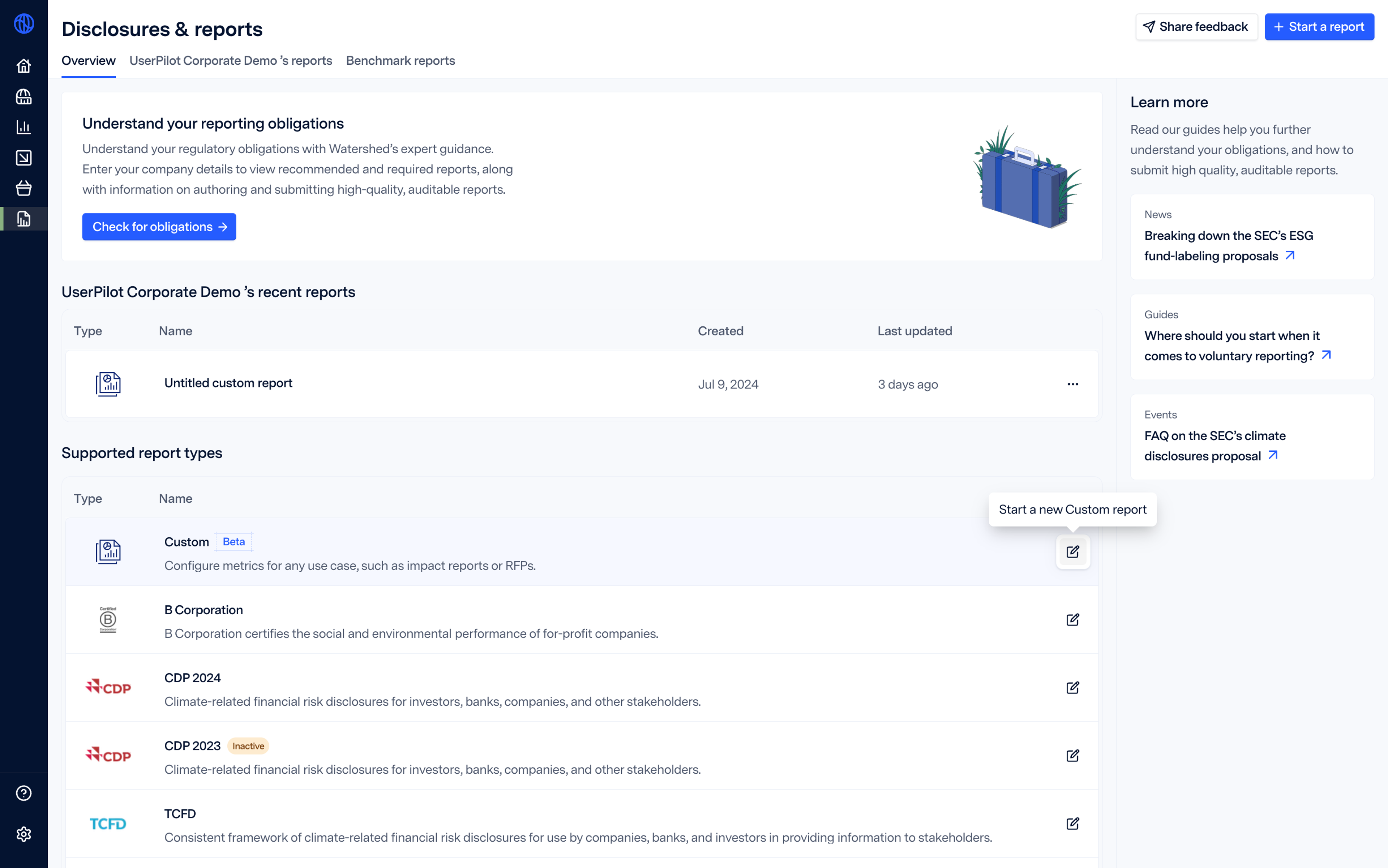
Task: Click the shopping basket sidebar icon
Action: click(x=23, y=188)
